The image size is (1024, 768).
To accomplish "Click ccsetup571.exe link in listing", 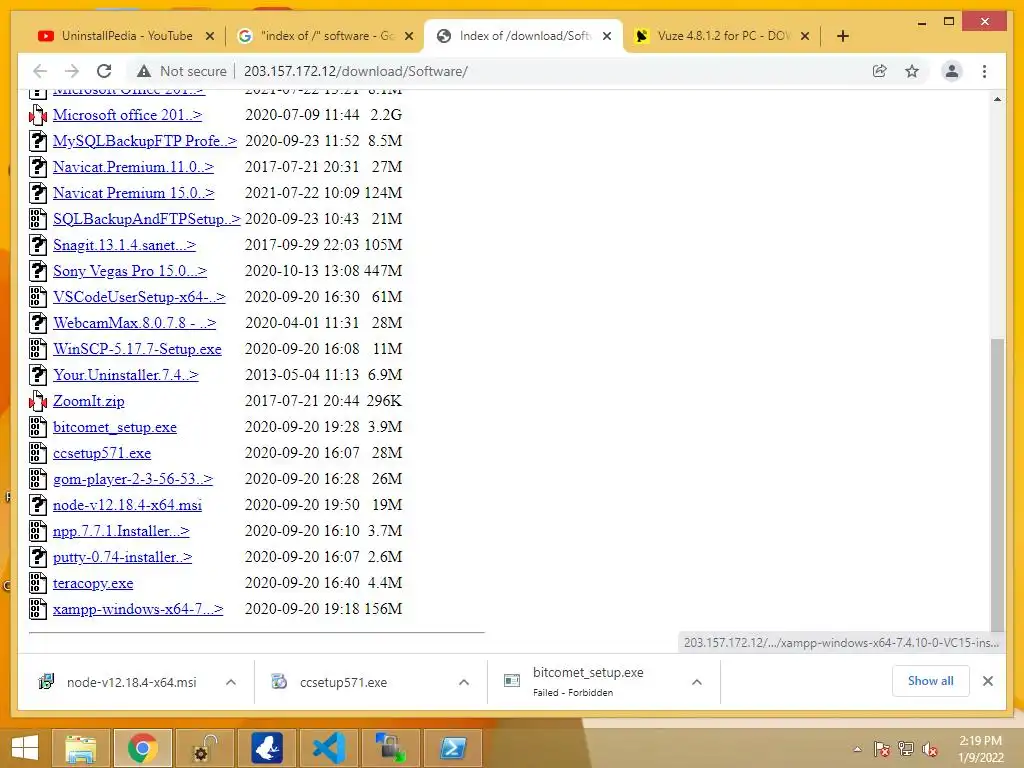I will pyautogui.click(x=102, y=453).
